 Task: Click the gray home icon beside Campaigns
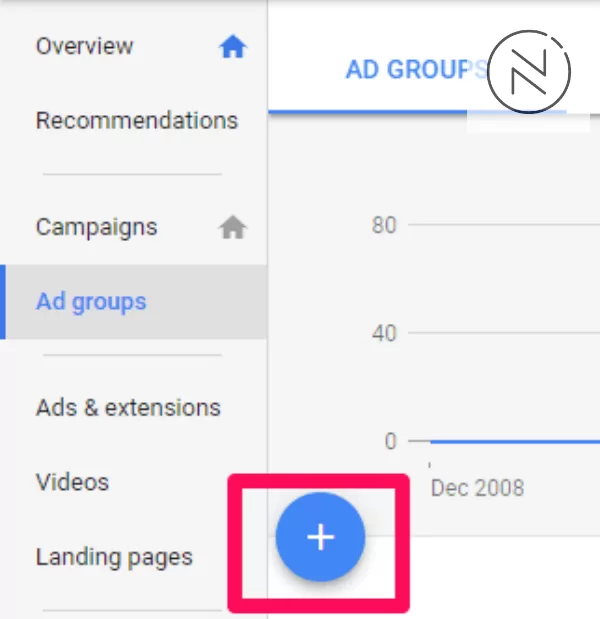[233, 228]
